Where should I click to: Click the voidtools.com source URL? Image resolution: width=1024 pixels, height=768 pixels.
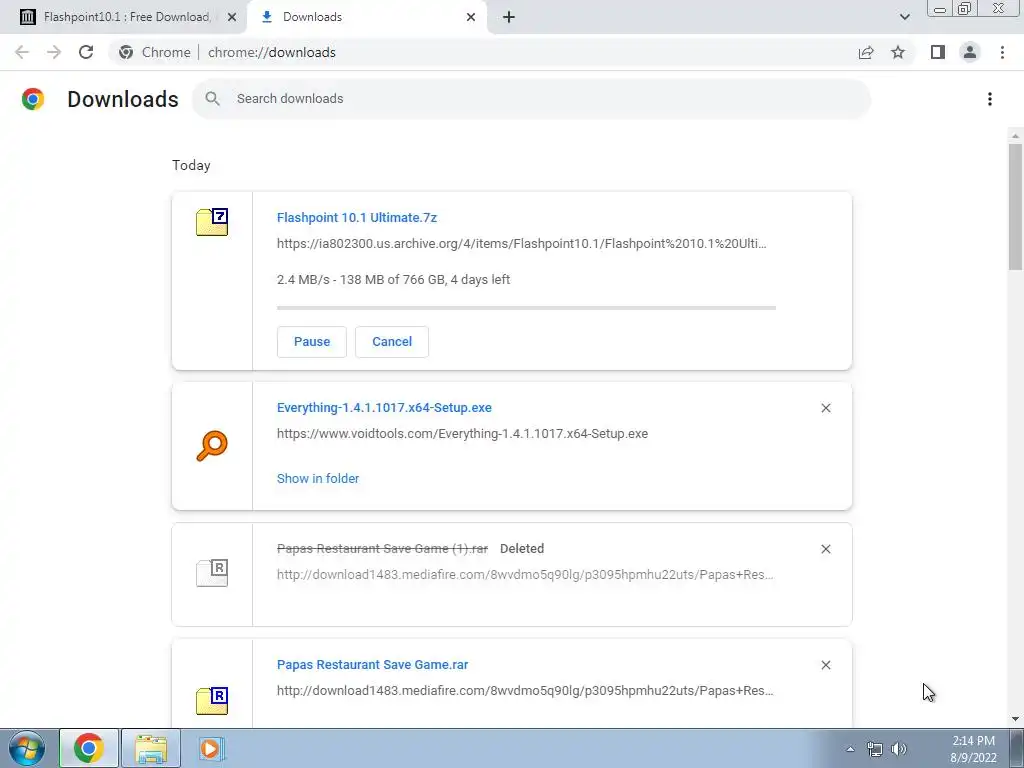[462, 434]
